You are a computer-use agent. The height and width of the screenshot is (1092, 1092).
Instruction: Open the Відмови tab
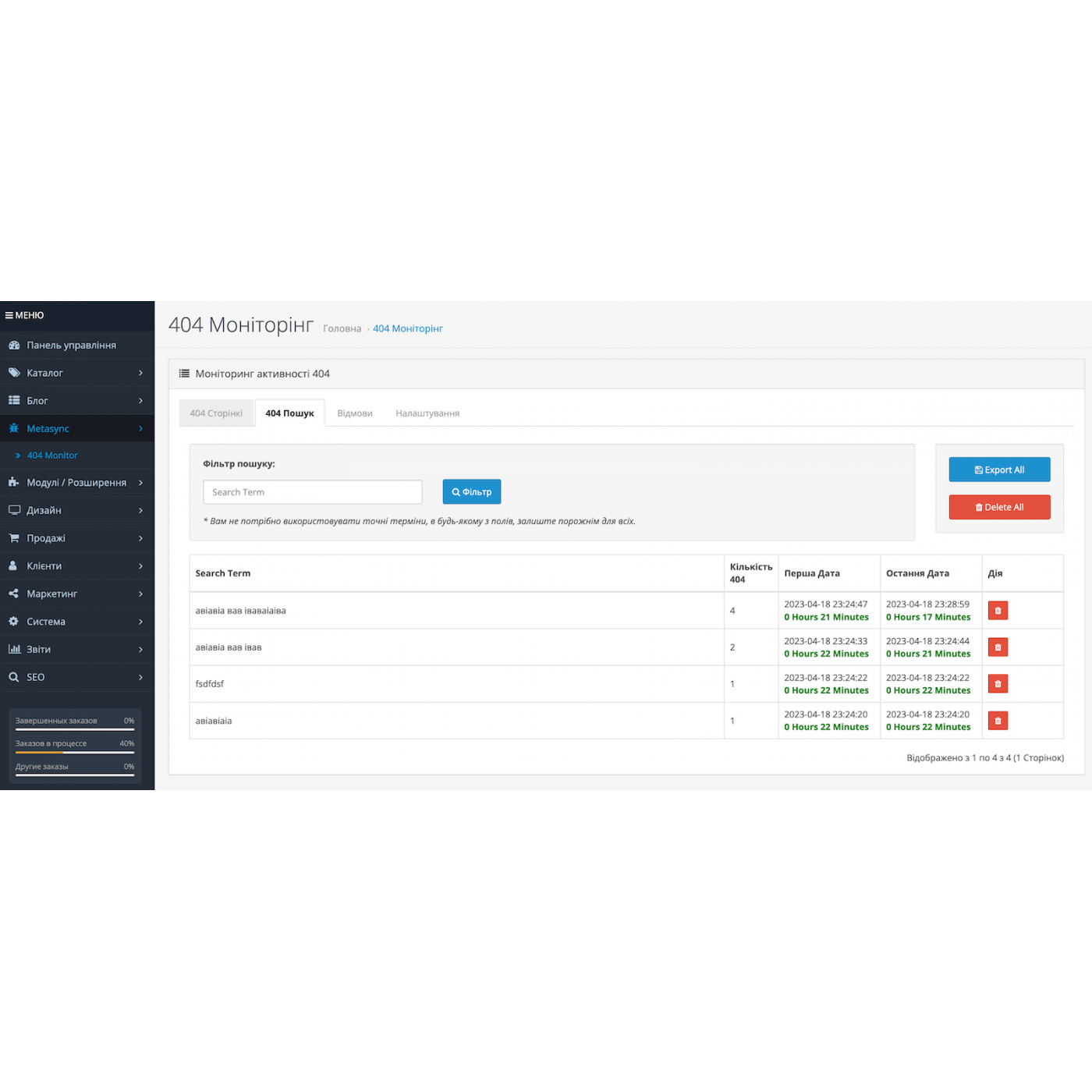click(354, 413)
